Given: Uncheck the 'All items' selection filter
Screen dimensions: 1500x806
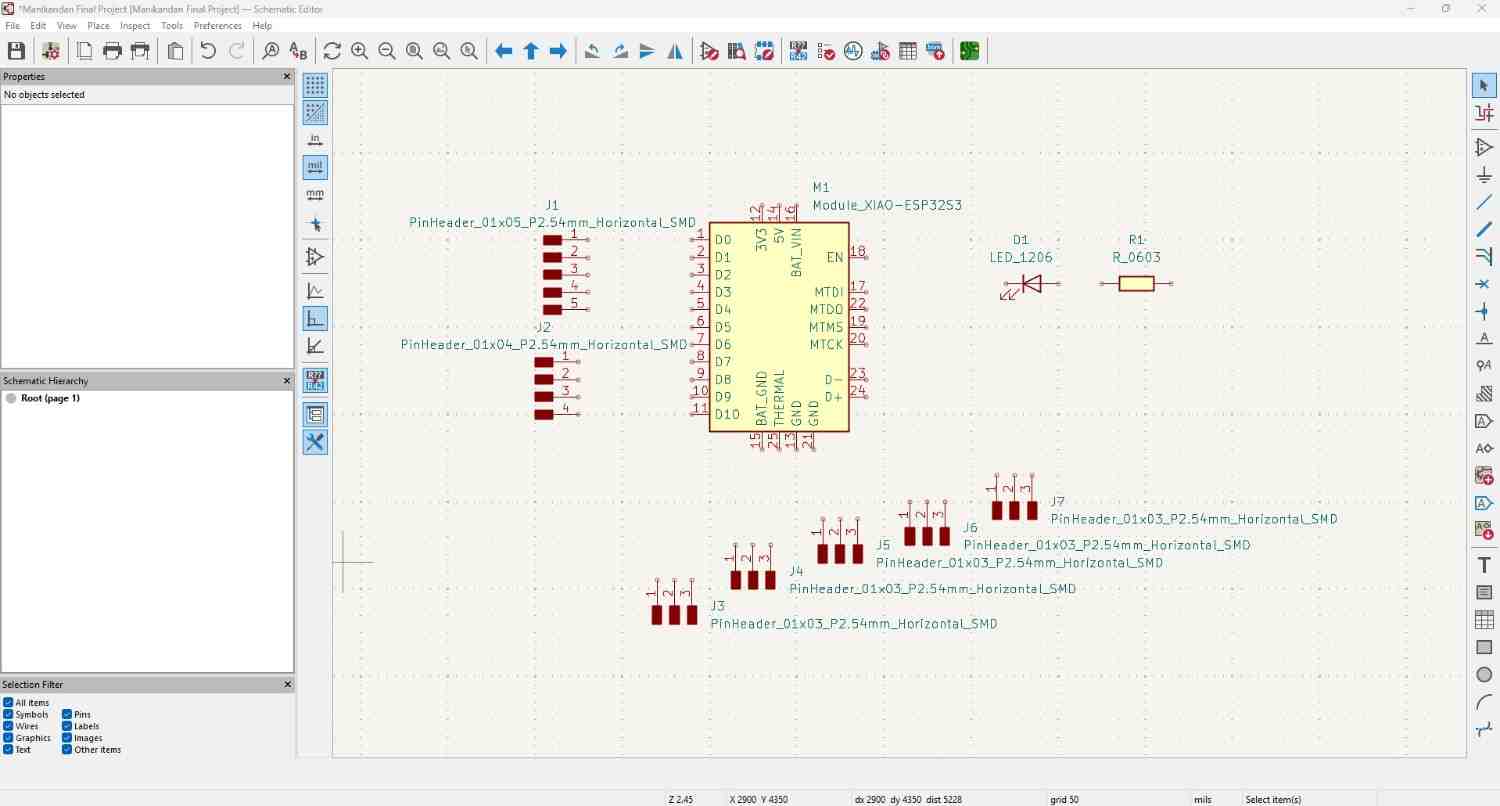Looking at the screenshot, I should (x=8, y=703).
